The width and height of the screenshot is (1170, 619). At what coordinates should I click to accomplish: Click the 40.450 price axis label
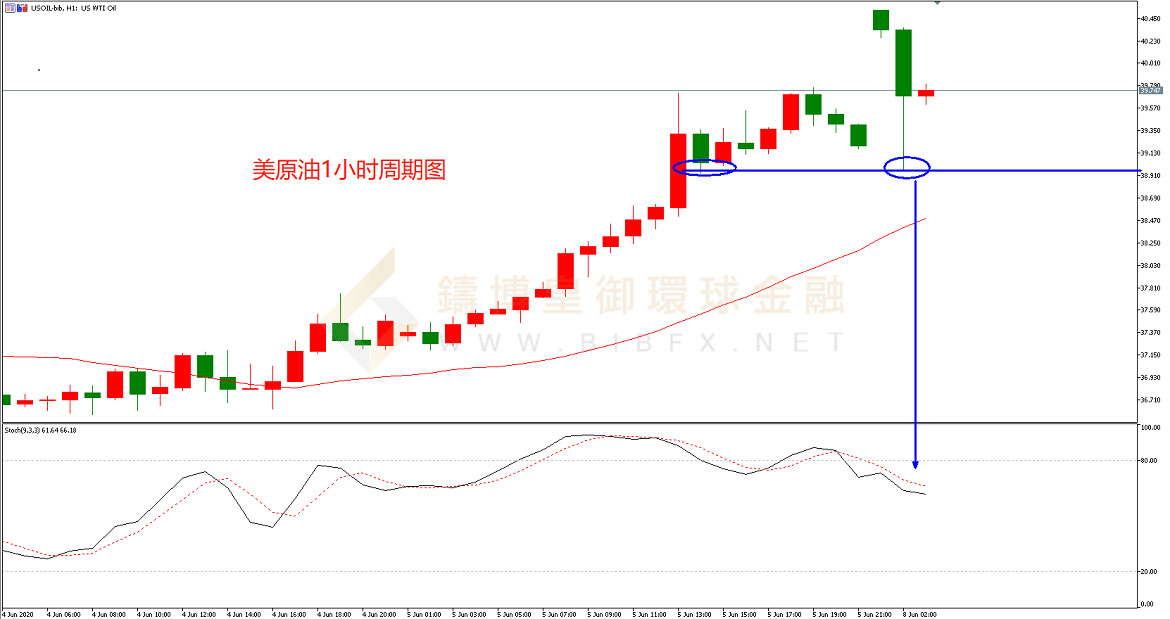pyautogui.click(x=1150, y=18)
